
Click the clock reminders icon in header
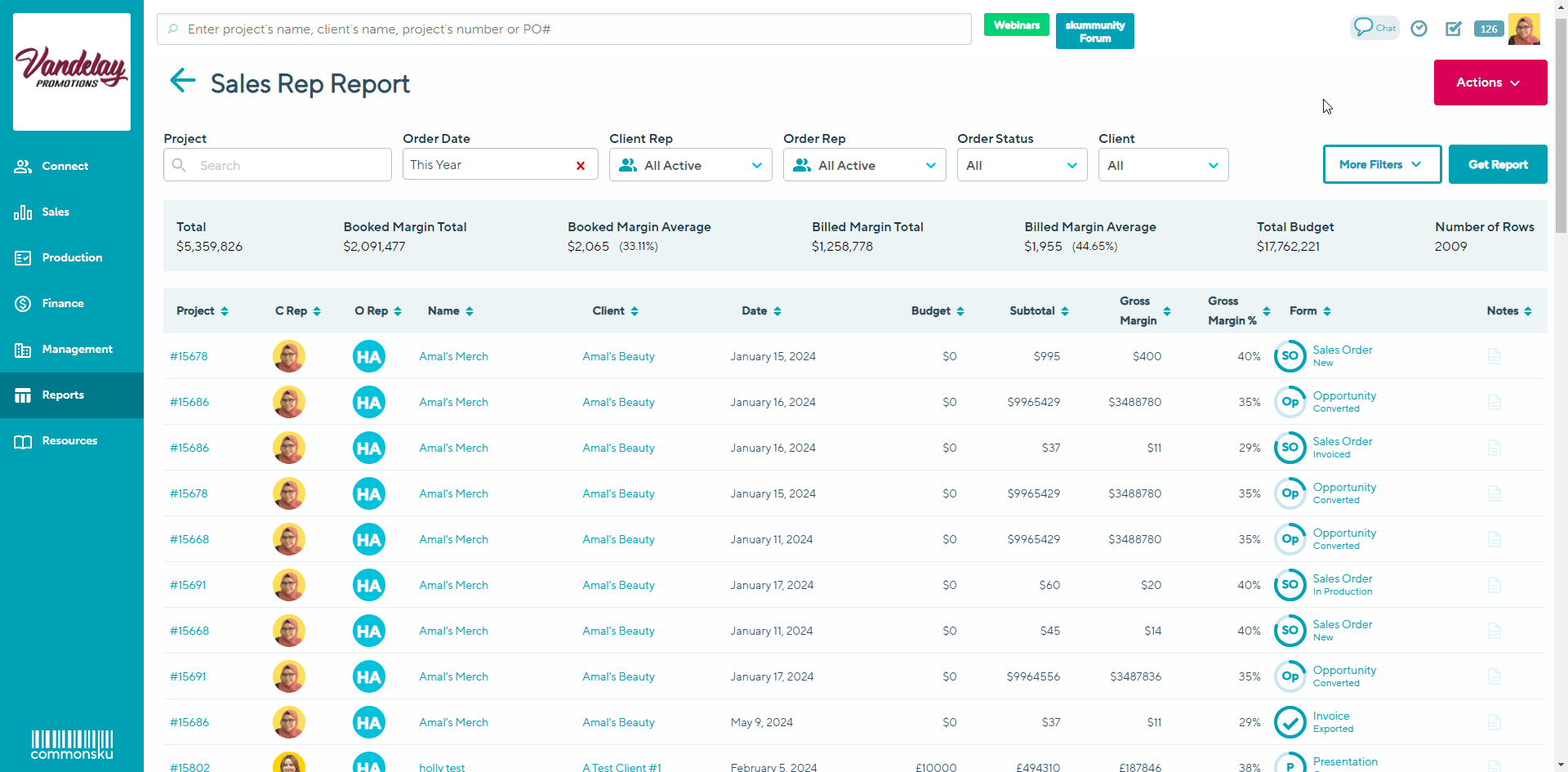coord(1419,29)
